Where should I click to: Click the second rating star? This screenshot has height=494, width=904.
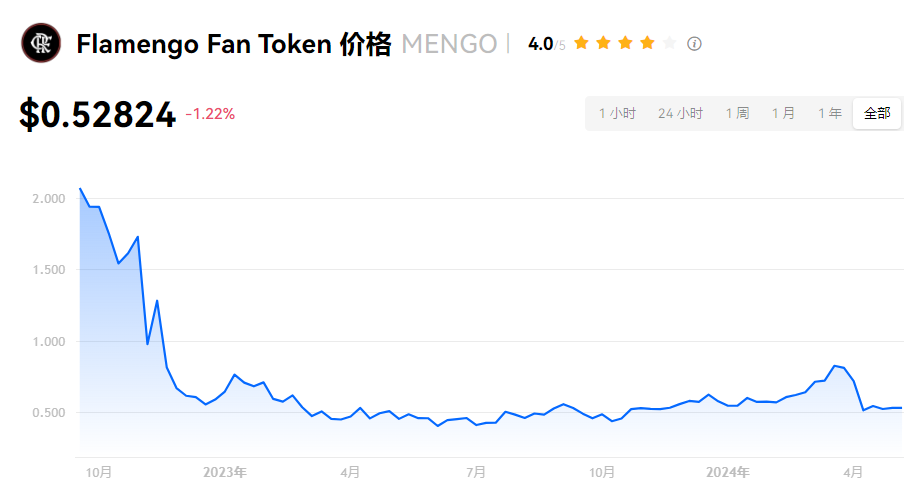[x=603, y=43]
